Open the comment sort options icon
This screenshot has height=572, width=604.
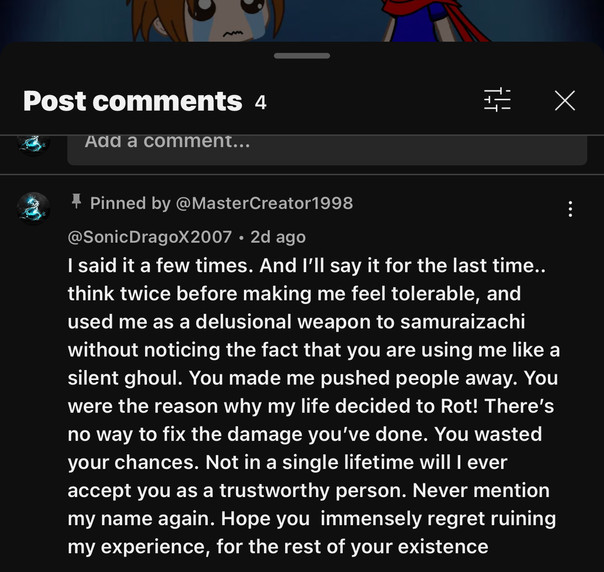497,100
